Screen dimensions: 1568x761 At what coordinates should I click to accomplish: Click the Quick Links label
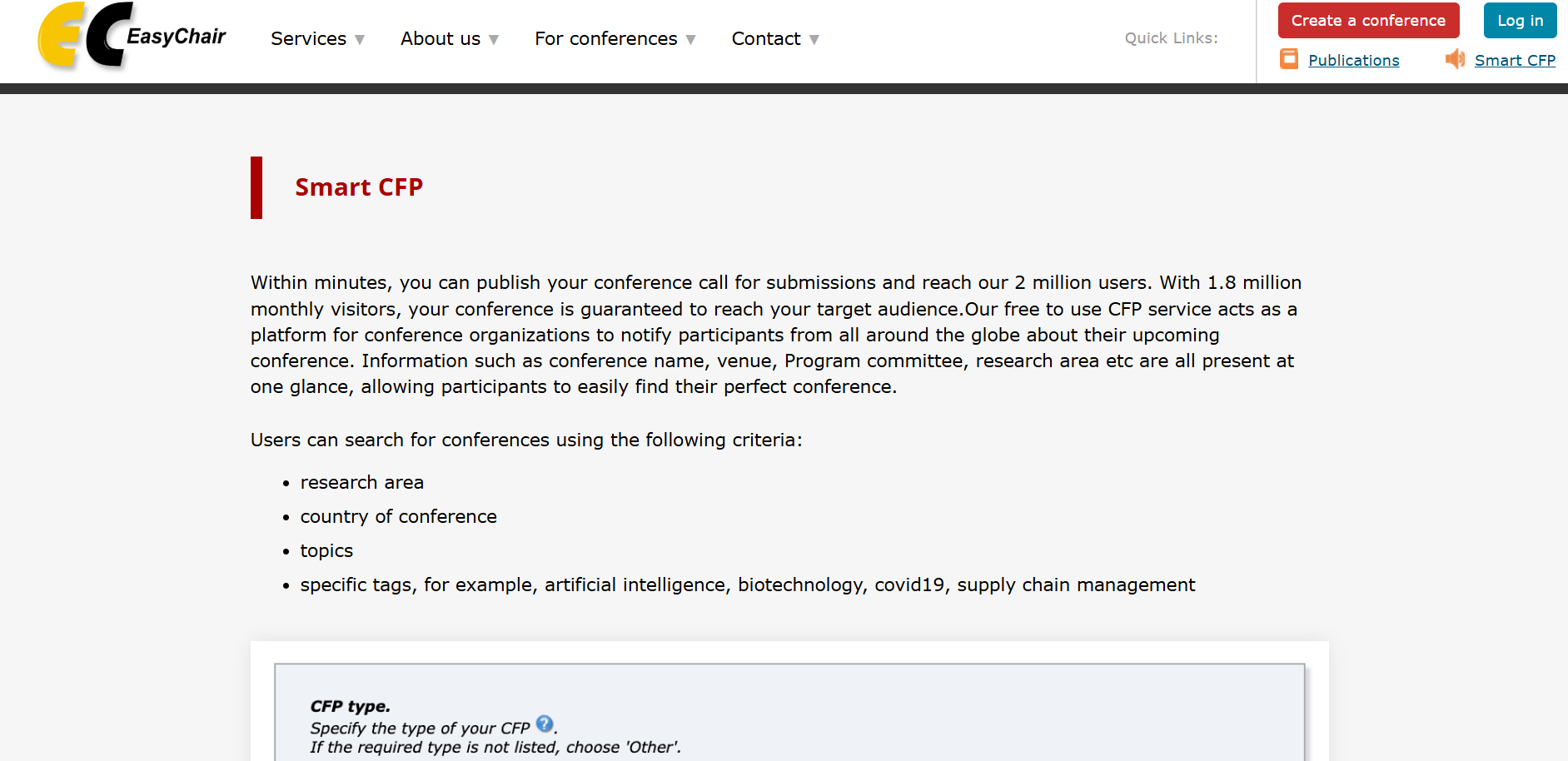[1171, 38]
